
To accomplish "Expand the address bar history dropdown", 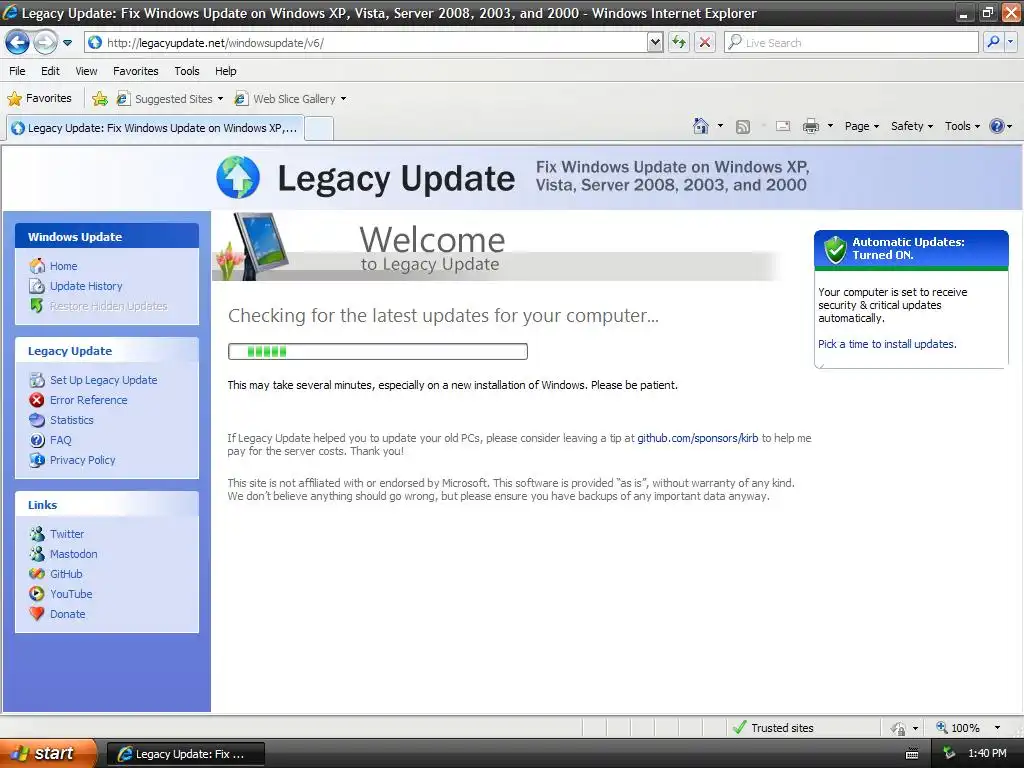I will point(655,42).
